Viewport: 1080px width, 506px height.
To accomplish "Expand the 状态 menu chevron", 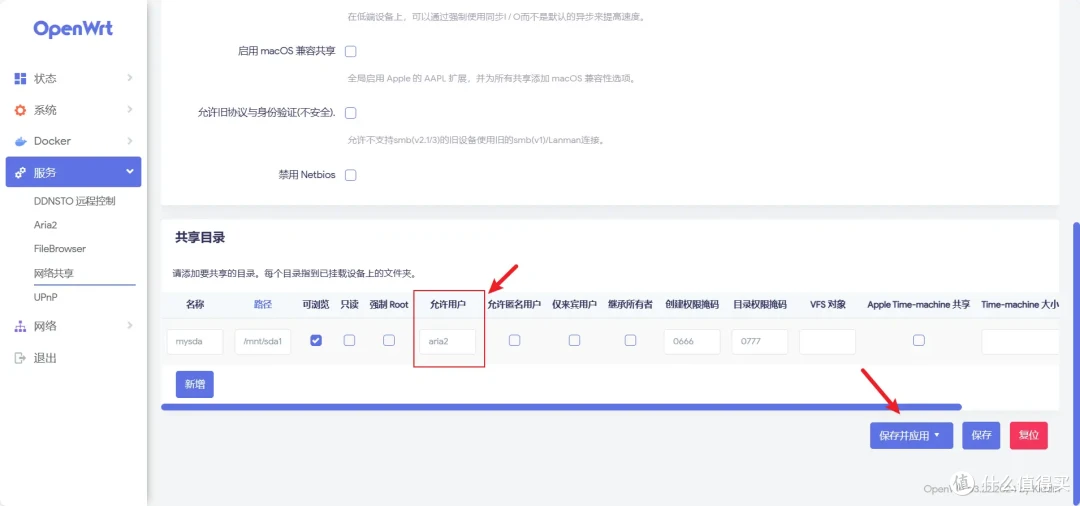I will click(129, 78).
